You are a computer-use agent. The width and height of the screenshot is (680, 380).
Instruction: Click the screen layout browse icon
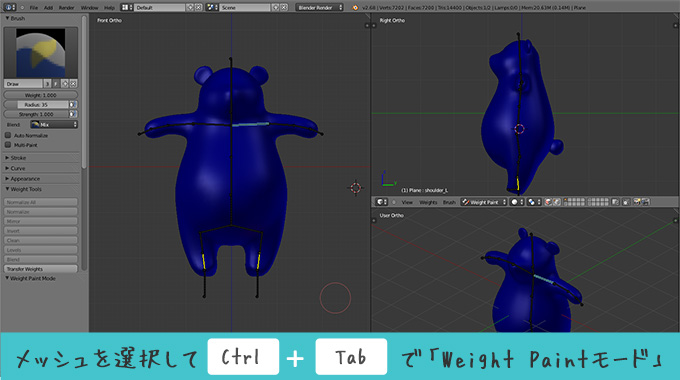(x=127, y=7)
